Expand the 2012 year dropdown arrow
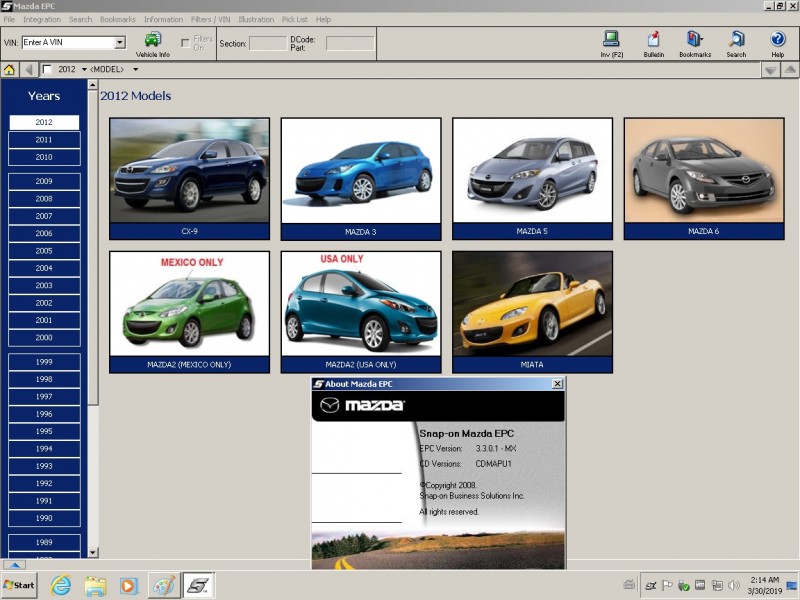The width and height of the screenshot is (800, 600). tap(84, 69)
